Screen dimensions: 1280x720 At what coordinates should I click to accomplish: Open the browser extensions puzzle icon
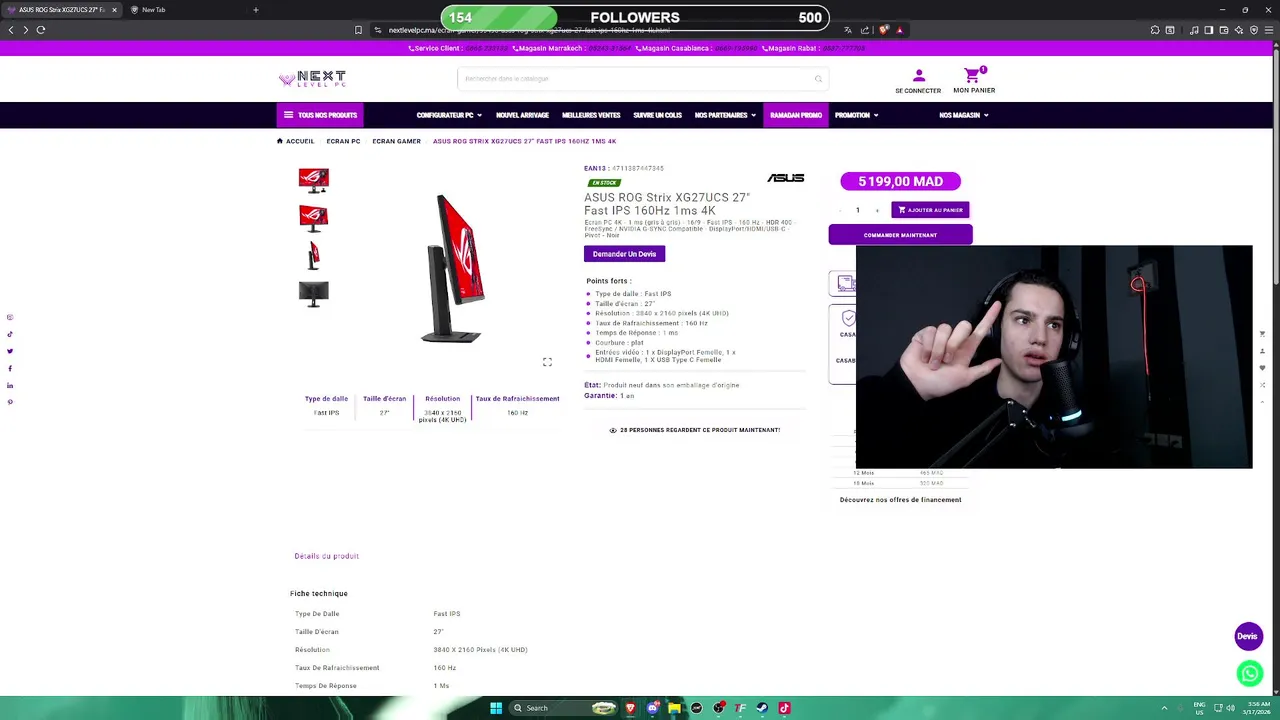(x=1155, y=30)
